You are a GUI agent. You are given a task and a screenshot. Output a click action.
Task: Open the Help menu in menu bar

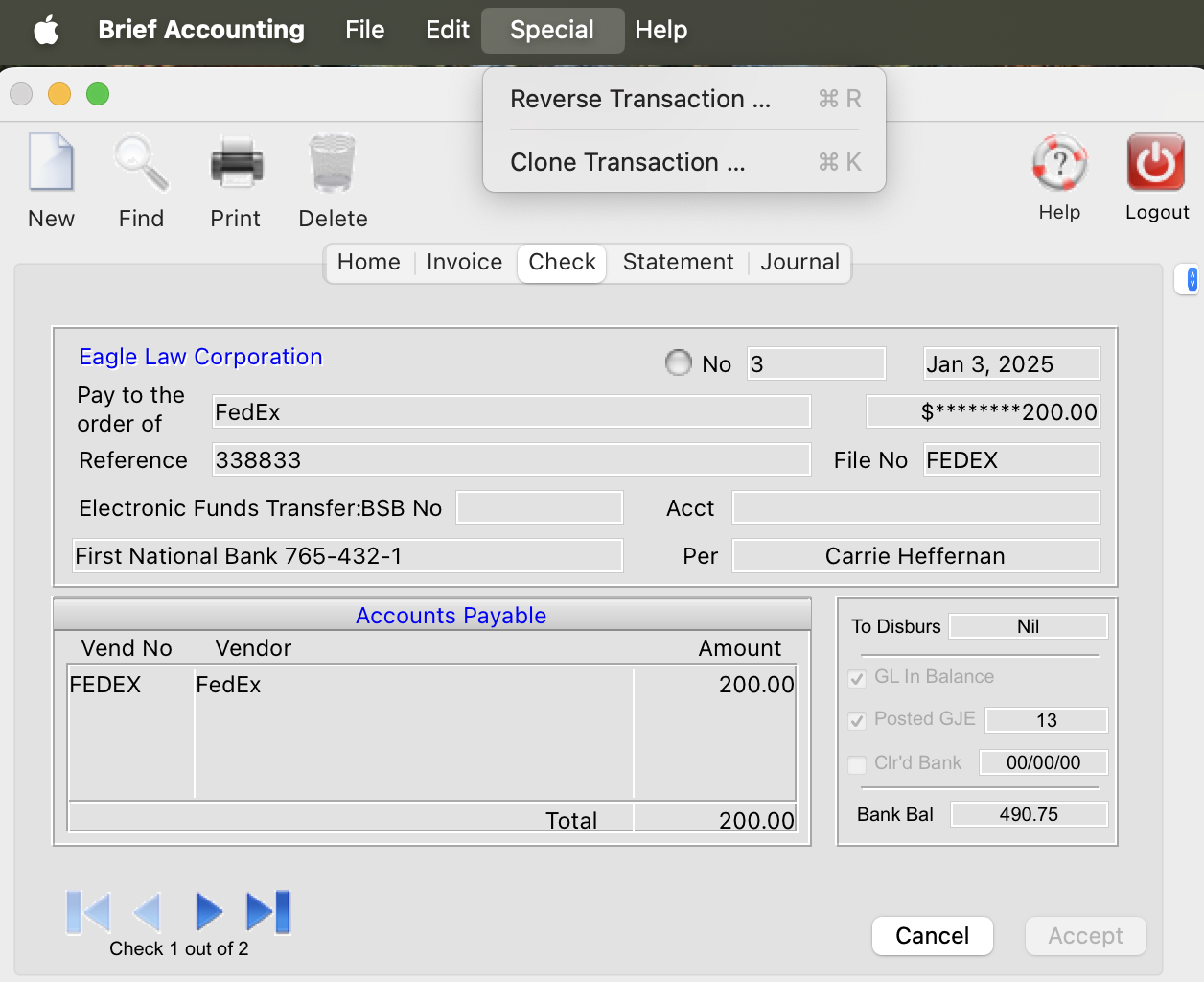661,30
